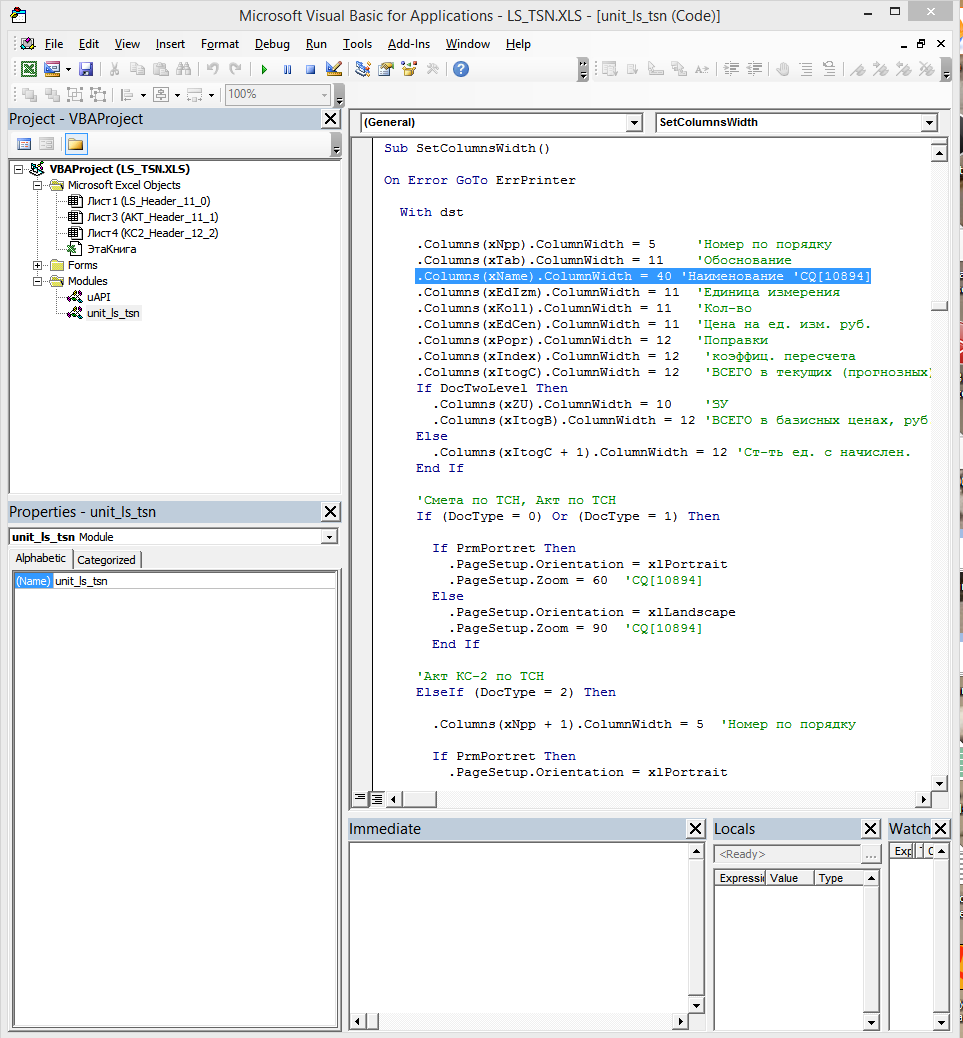963x1038 pixels.
Task: Open the unit_ls_tsn Module properties dropdown
Action: [329, 537]
